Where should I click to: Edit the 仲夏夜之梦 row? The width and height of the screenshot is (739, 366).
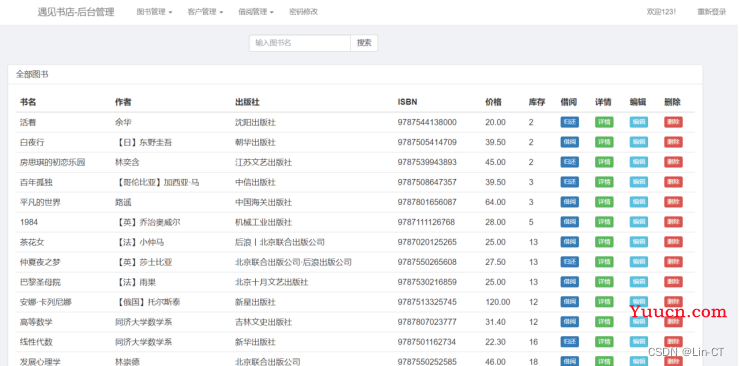639,262
